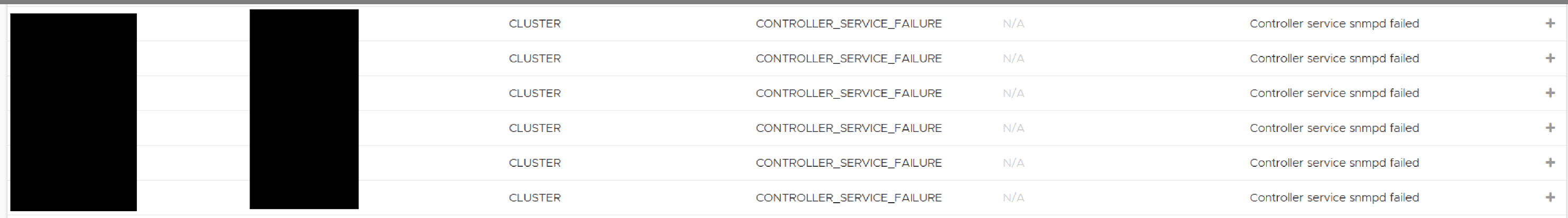Image resolution: width=1568 pixels, height=218 pixels.
Task: Click CLUSTER in the first row
Action: pos(534,24)
